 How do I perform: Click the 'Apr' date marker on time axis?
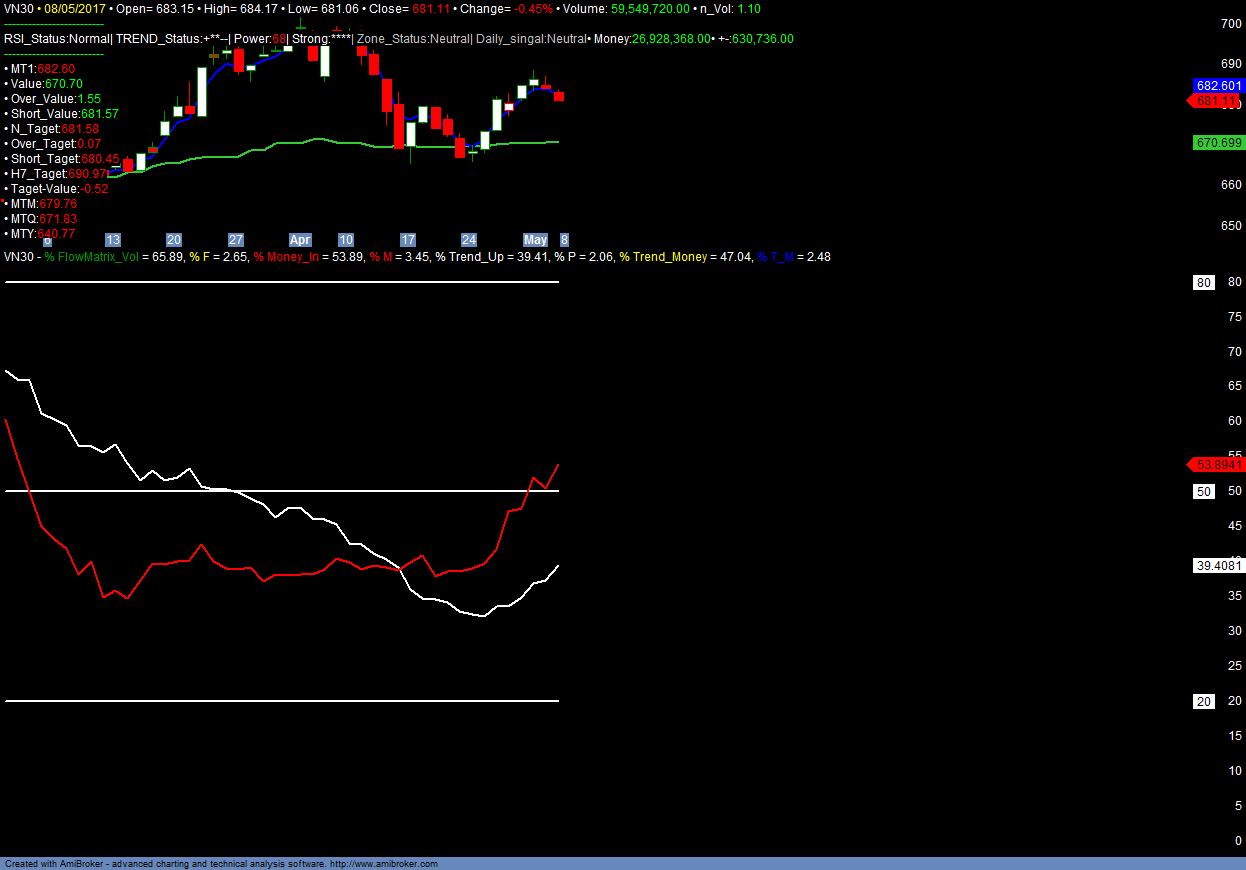click(x=300, y=240)
